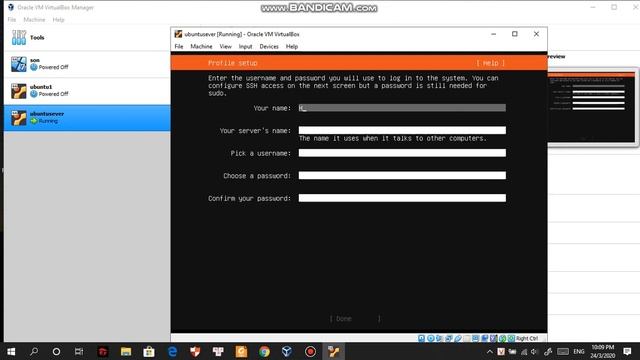The image size is (640, 360).
Task: Open network status icon in system tray
Action: (524, 351)
